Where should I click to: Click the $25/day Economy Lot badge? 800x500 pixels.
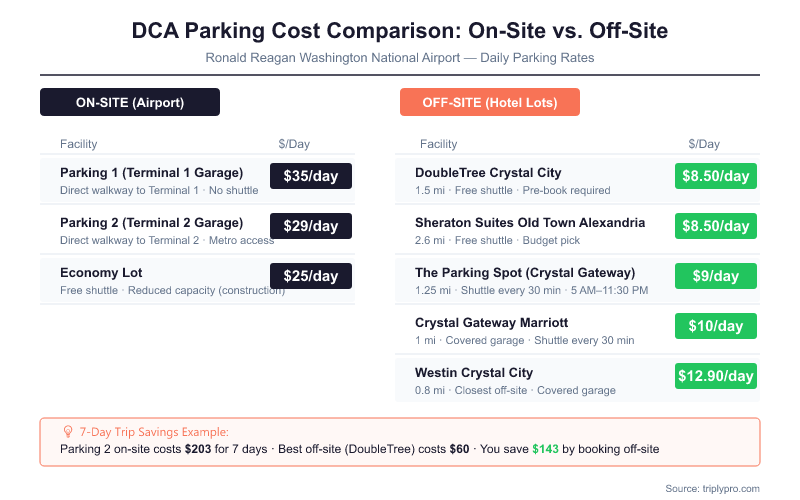[311, 276]
